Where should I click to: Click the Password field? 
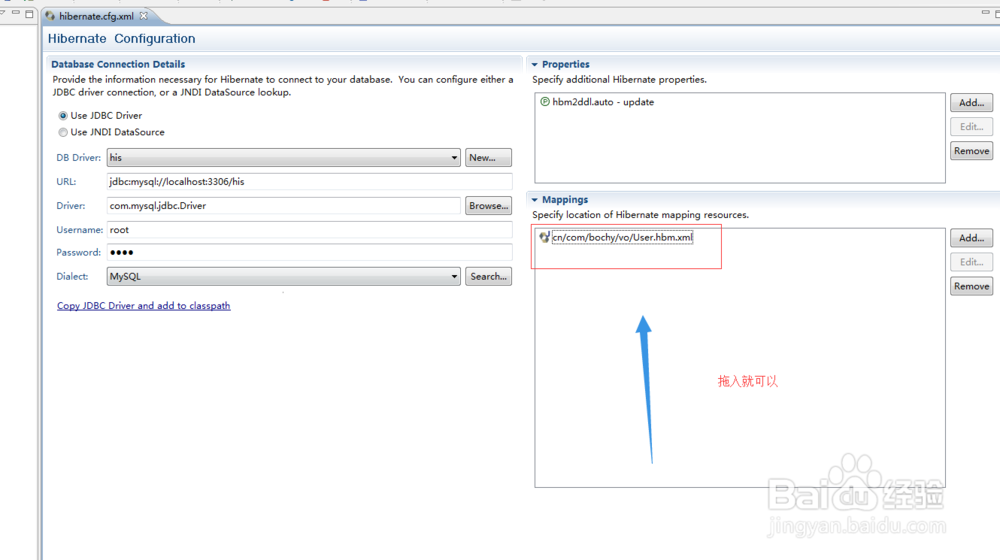coord(309,253)
